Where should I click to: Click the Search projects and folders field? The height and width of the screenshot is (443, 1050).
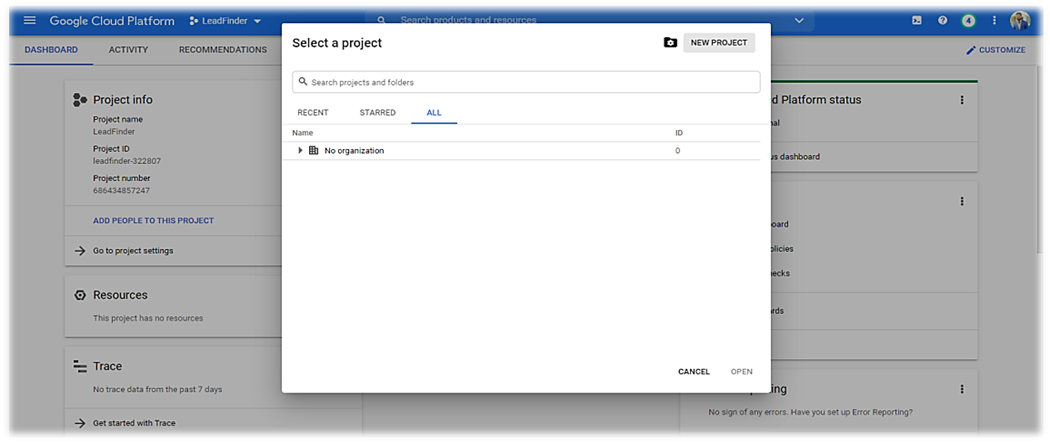526,82
